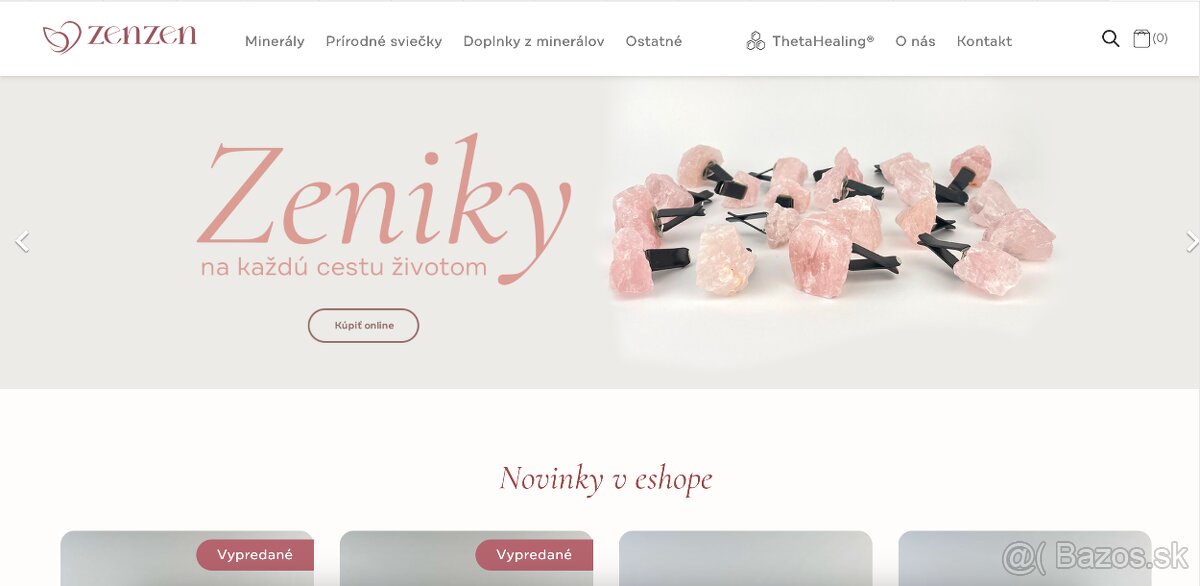
Task: Click the ZENZEN logo
Action: pos(120,37)
